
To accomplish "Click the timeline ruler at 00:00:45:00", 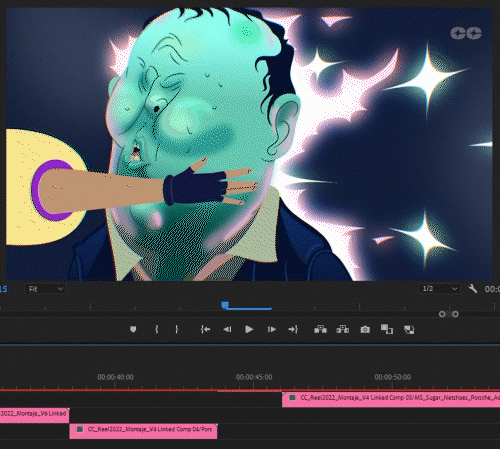I will click(x=254, y=377).
